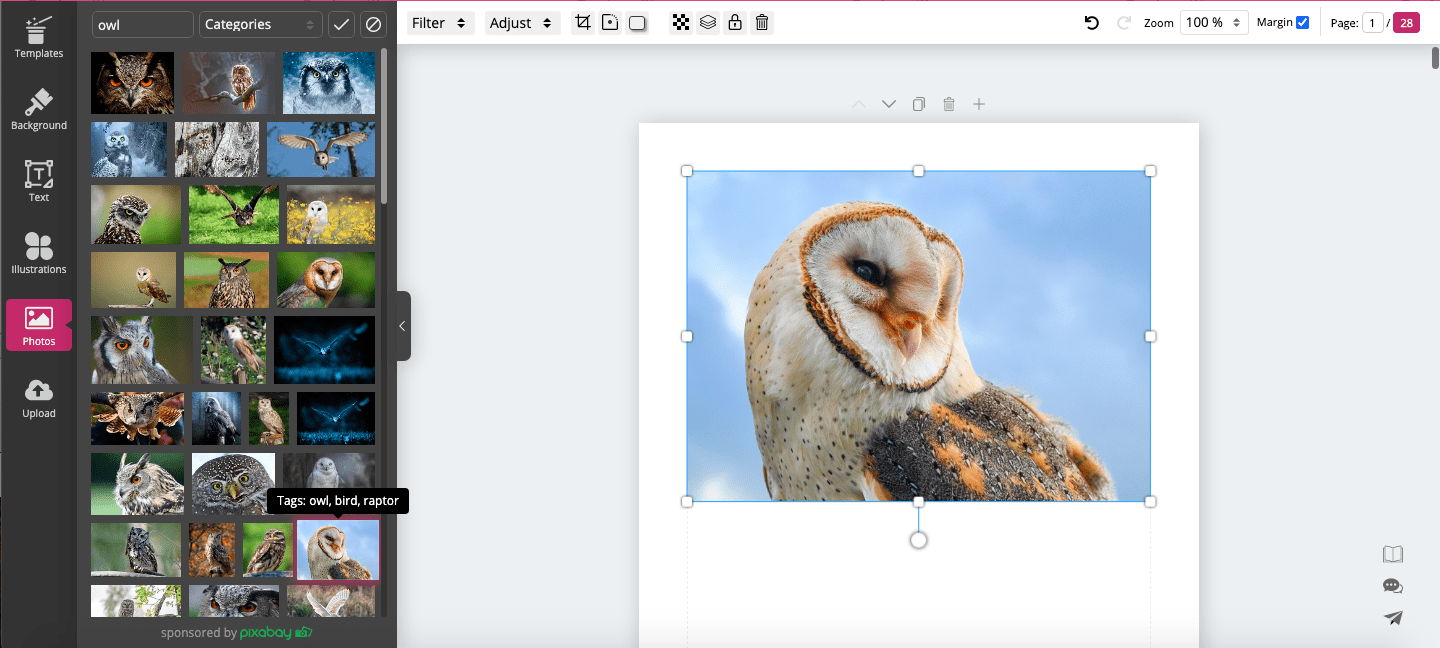Select the barn owl image on canvas

[918, 336]
